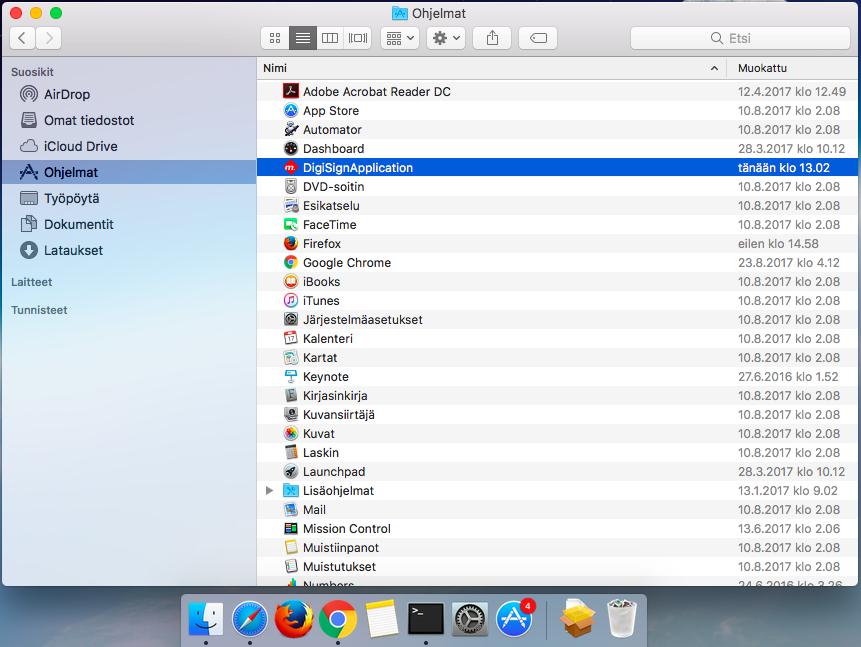
Task: Click the date "eilen klo 14.58"
Action: 778,243
